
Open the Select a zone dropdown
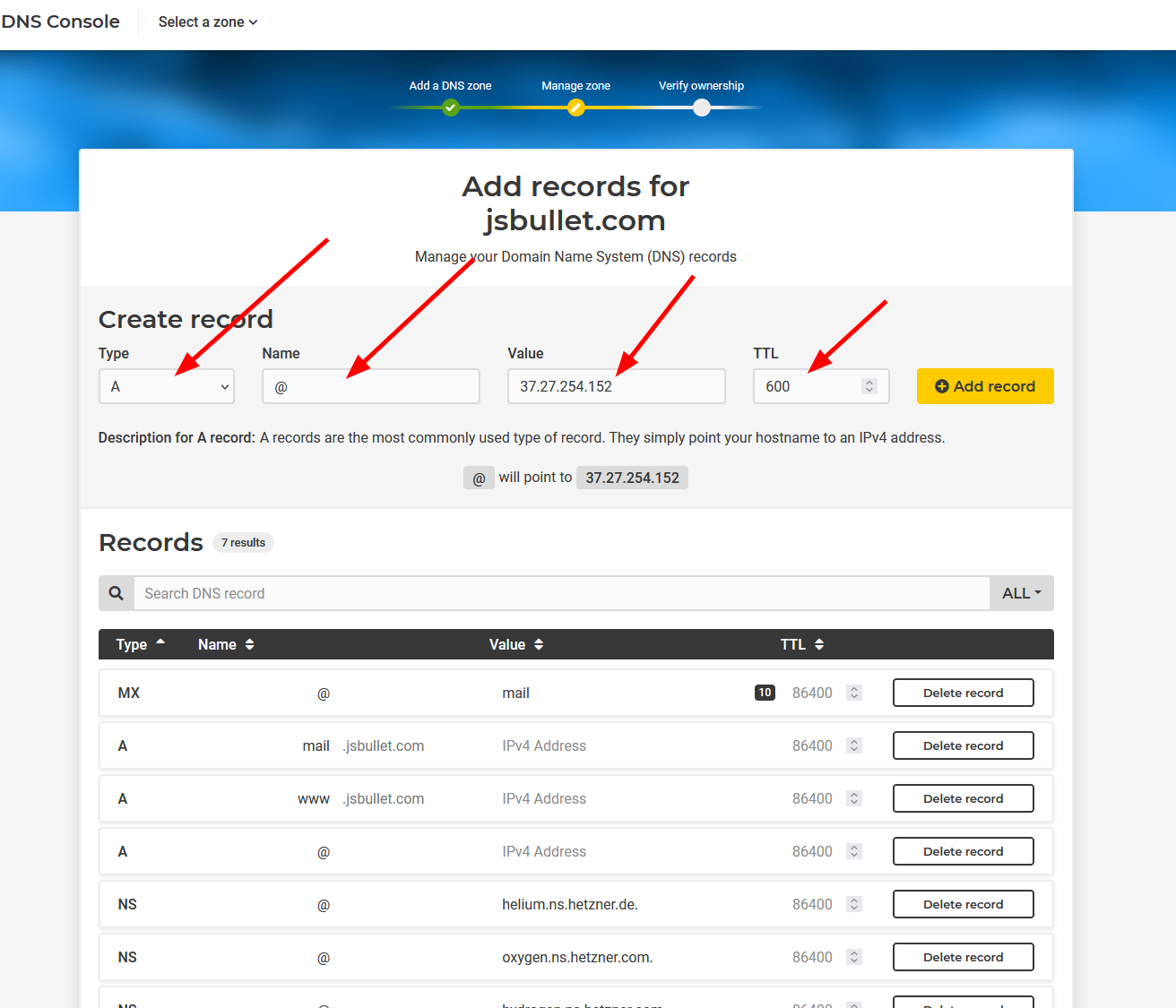tap(208, 22)
